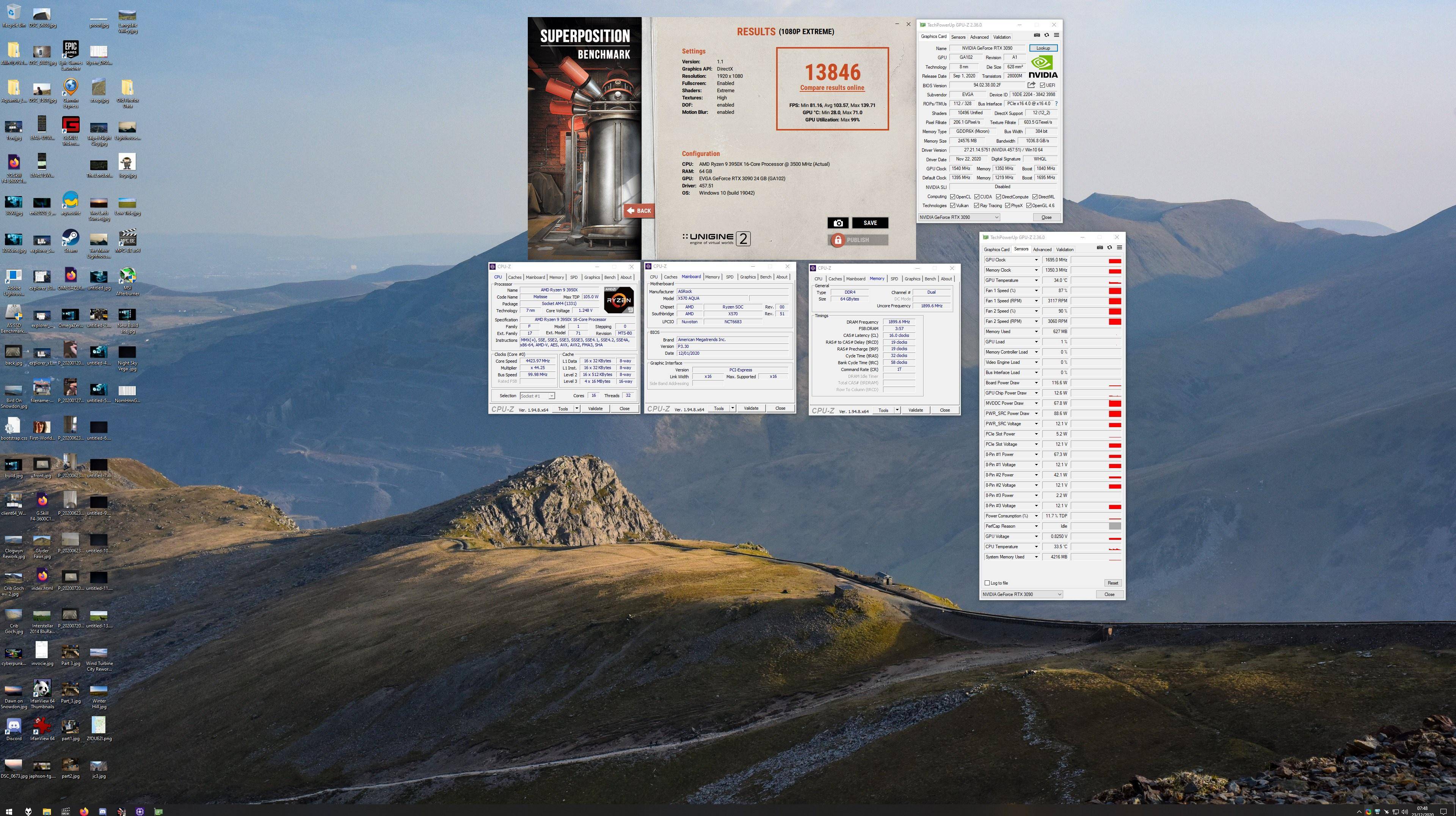Select the MPC-BE x64 desktop icon

pyautogui.click(x=128, y=241)
